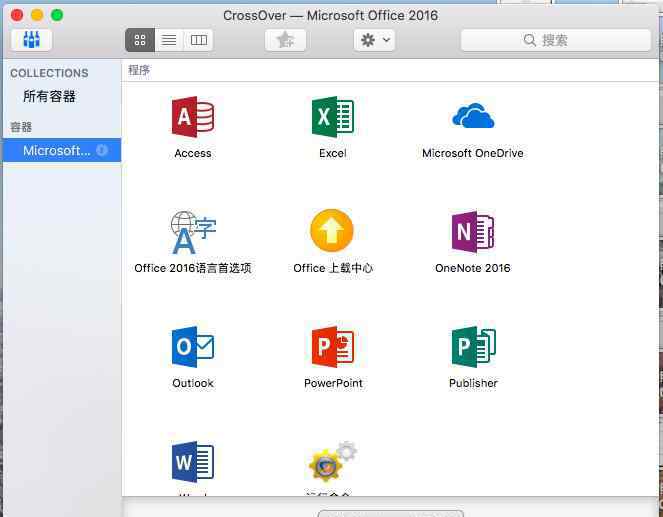This screenshot has width=663, height=517.
Task: Click the Excel label text
Action: tap(333, 153)
